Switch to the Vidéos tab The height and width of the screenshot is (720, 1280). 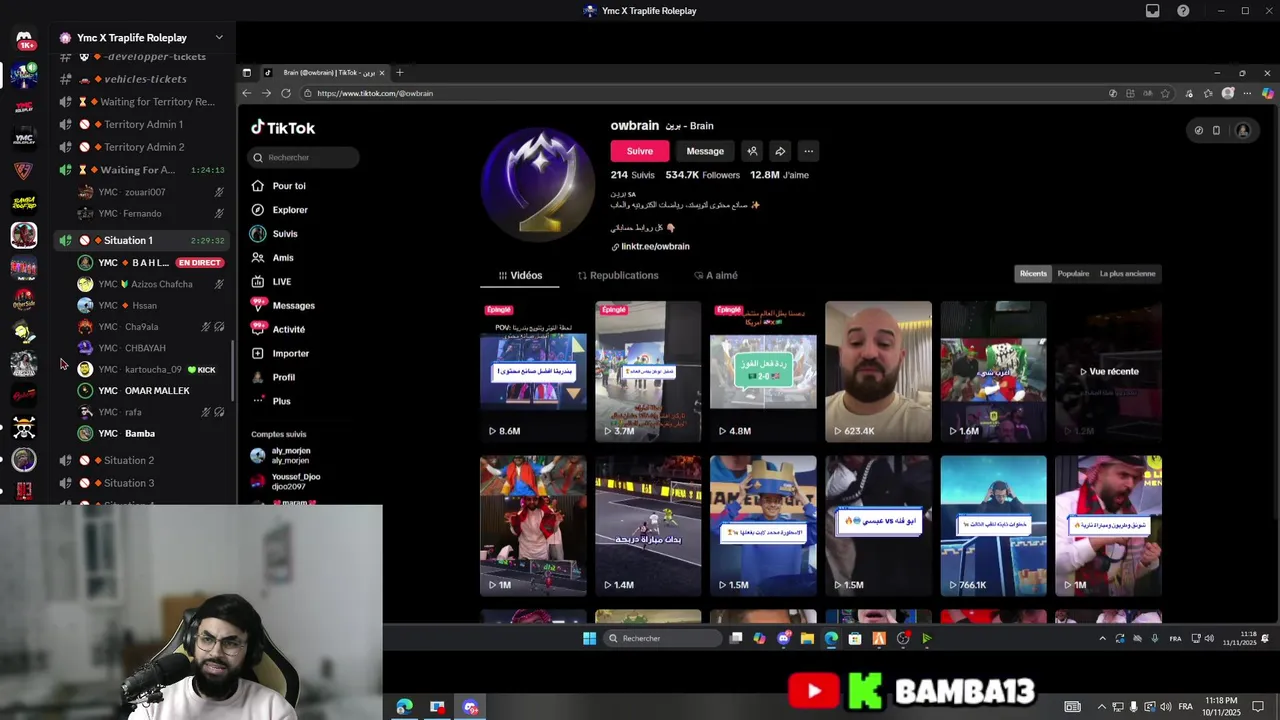(520, 275)
